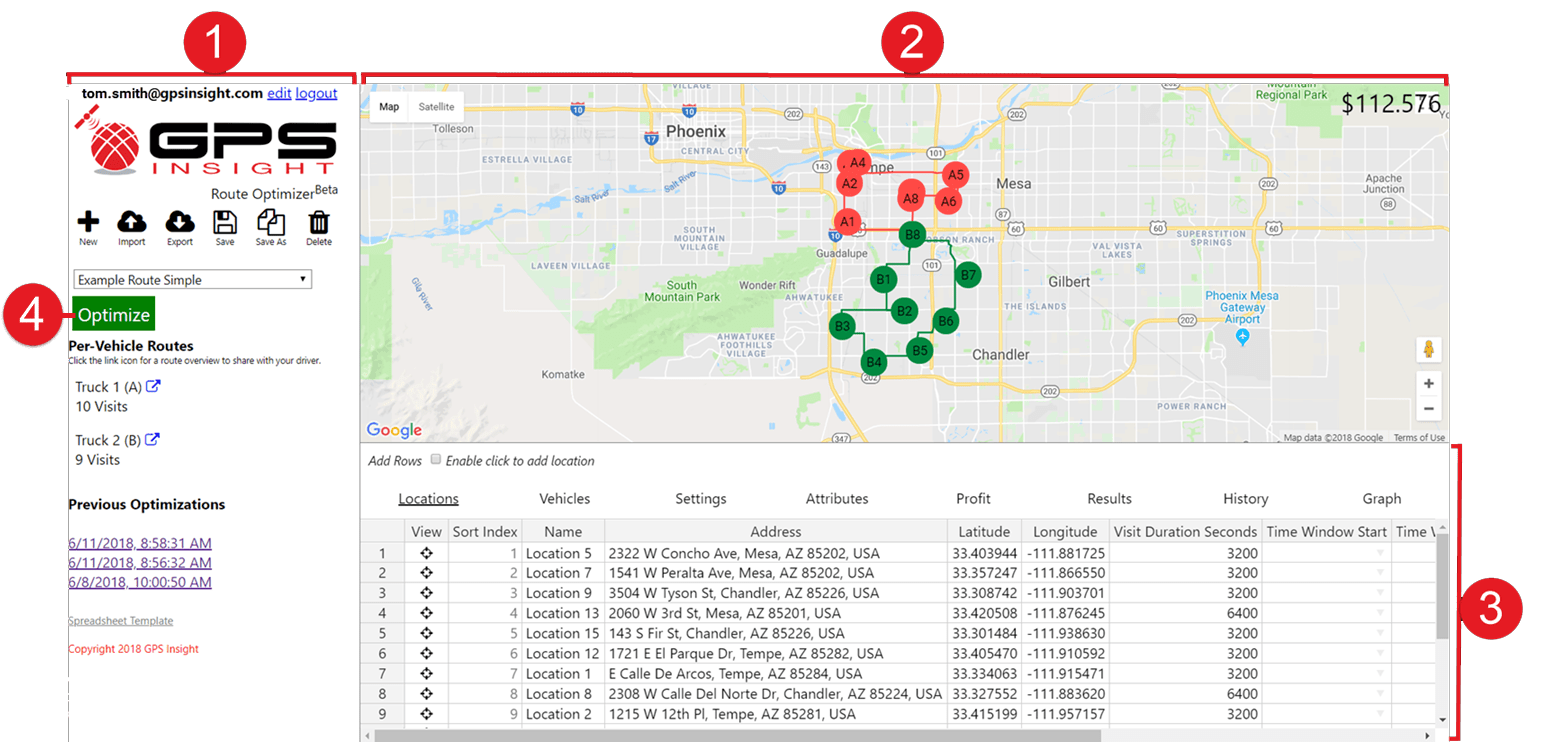
Task: Open the Settings tab
Action: [x=700, y=498]
